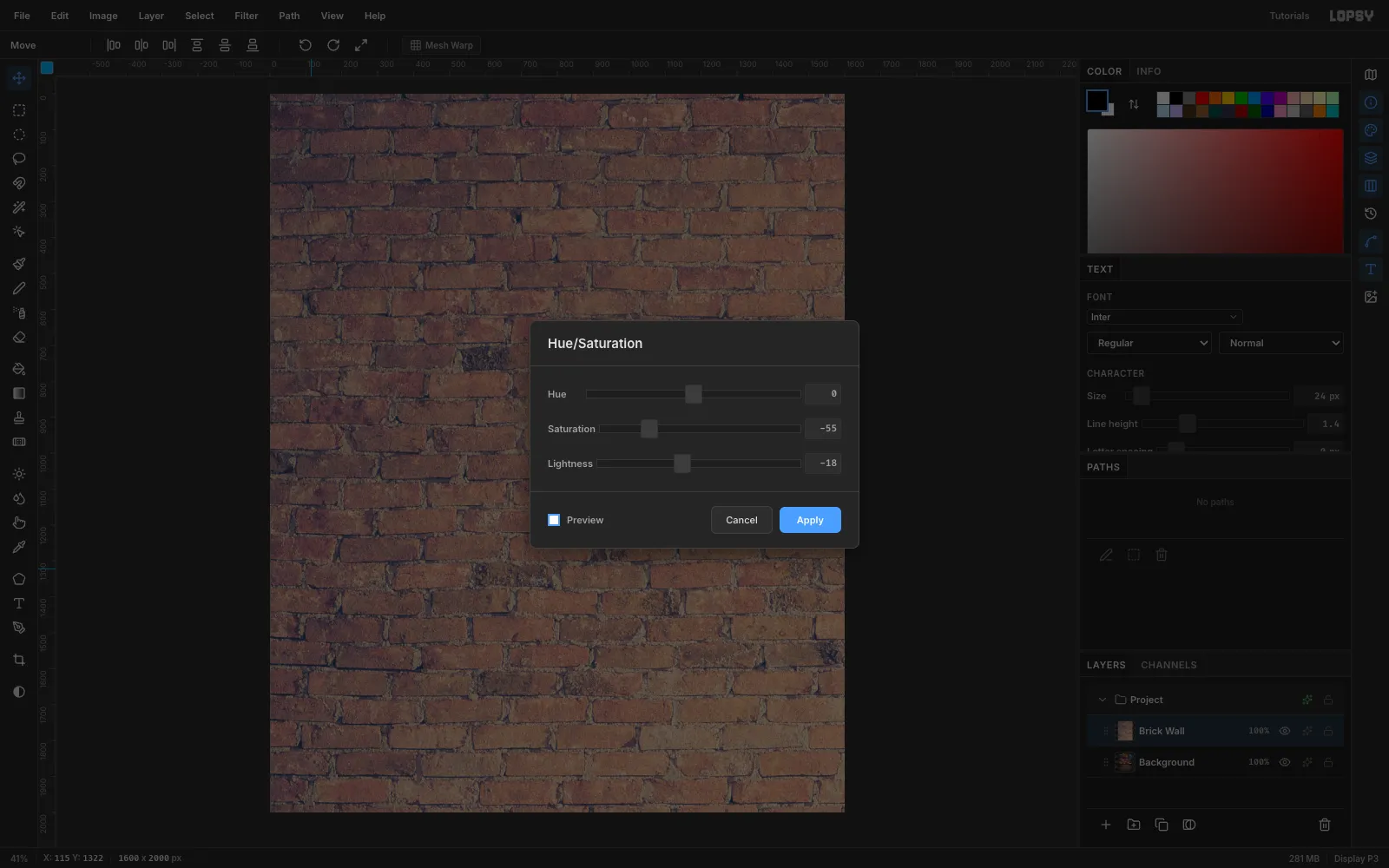Viewport: 1389px width, 868px height.
Task: Open the Inter font family dropdown
Action: (1164, 317)
